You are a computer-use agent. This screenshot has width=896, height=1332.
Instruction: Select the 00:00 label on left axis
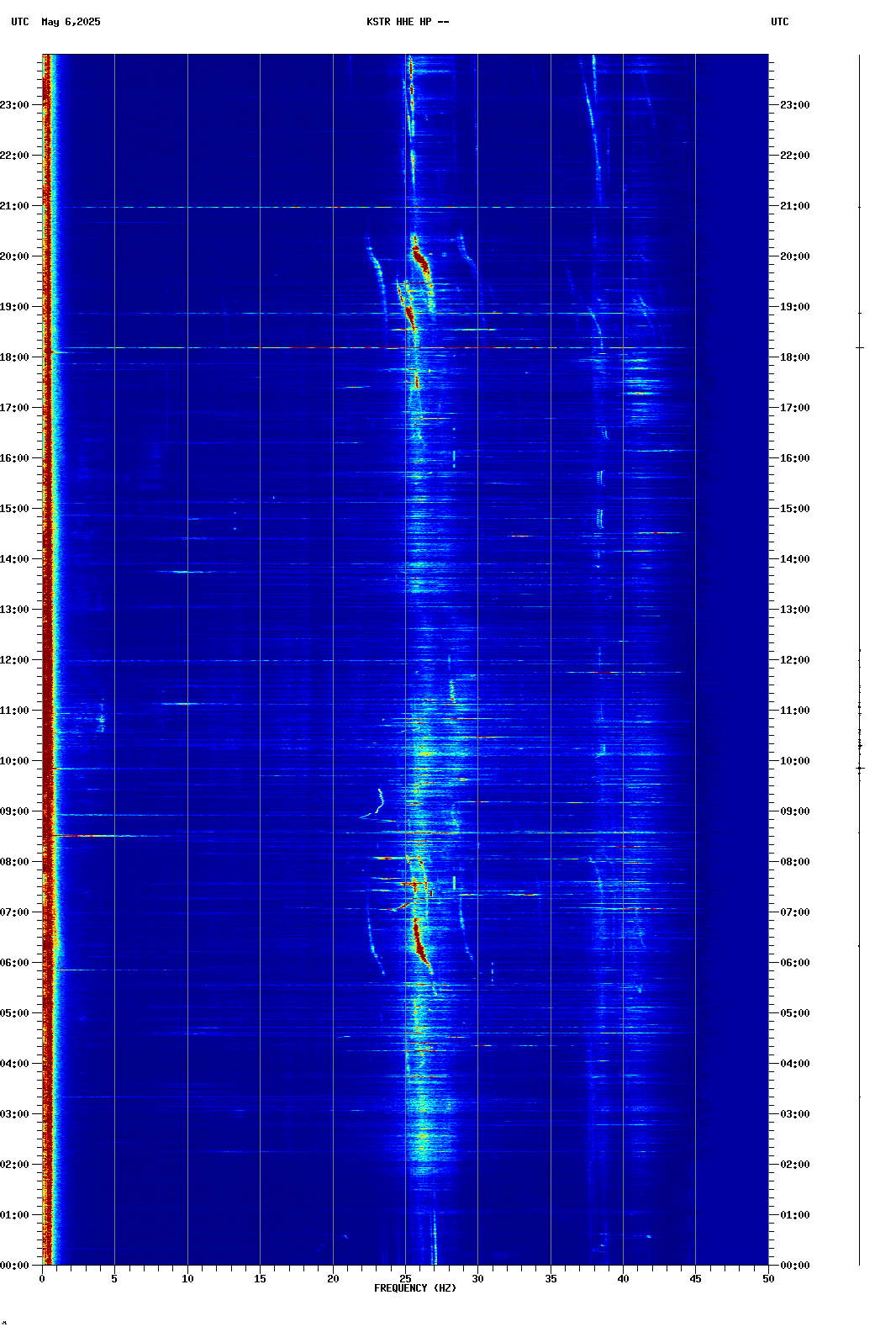[x=14, y=1266]
